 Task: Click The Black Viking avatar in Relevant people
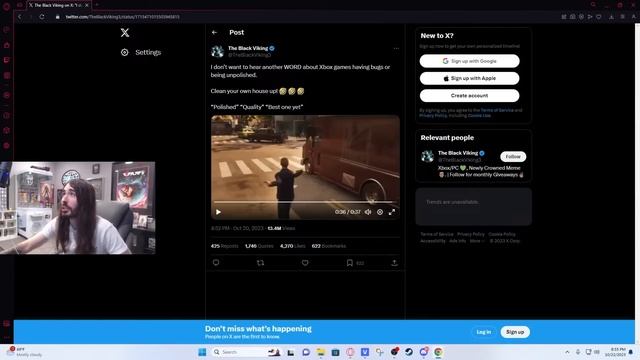tap(427, 156)
